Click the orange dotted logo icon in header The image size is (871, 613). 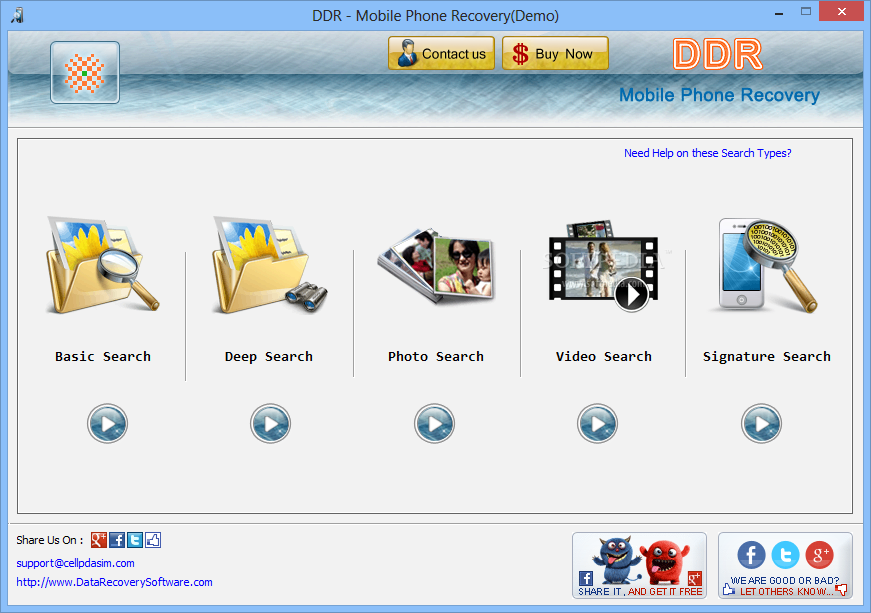85,73
